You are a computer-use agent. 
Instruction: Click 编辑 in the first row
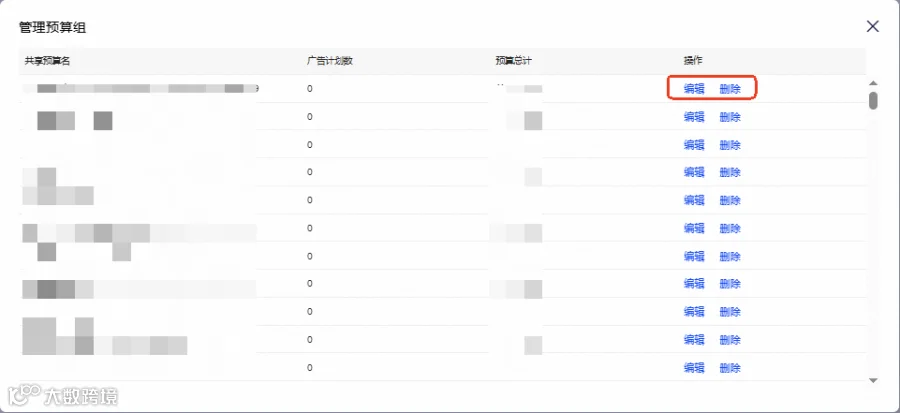pyautogui.click(x=694, y=89)
